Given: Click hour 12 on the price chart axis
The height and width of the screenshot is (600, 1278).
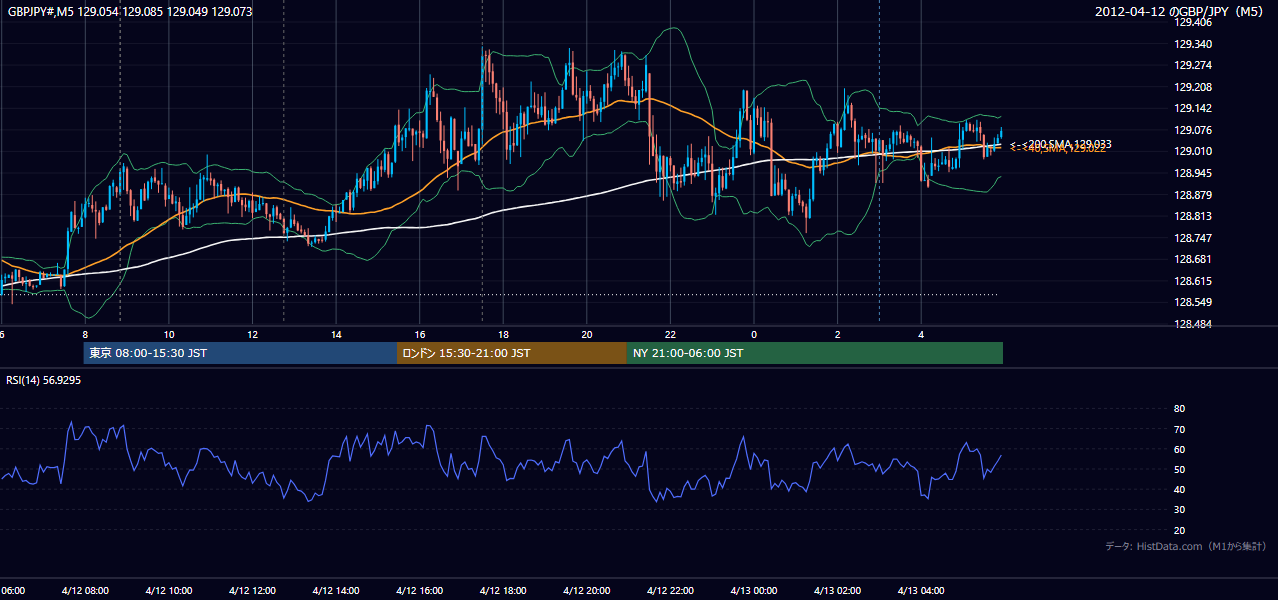Looking at the screenshot, I should tap(252, 334).
